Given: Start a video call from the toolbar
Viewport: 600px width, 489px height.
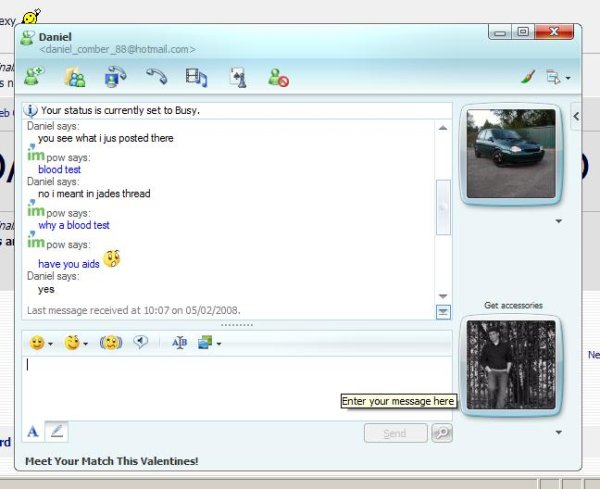Looking at the screenshot, I should coord(116,76).
